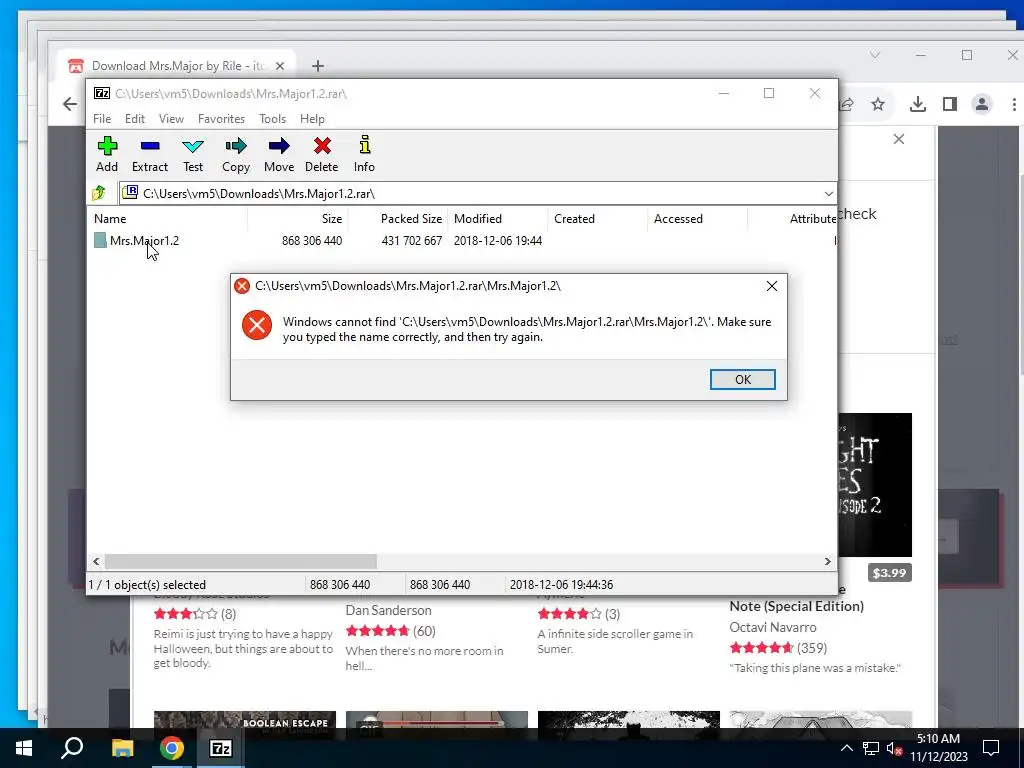Open Night episode 2 game thumbnail

[x=875, y=485]
